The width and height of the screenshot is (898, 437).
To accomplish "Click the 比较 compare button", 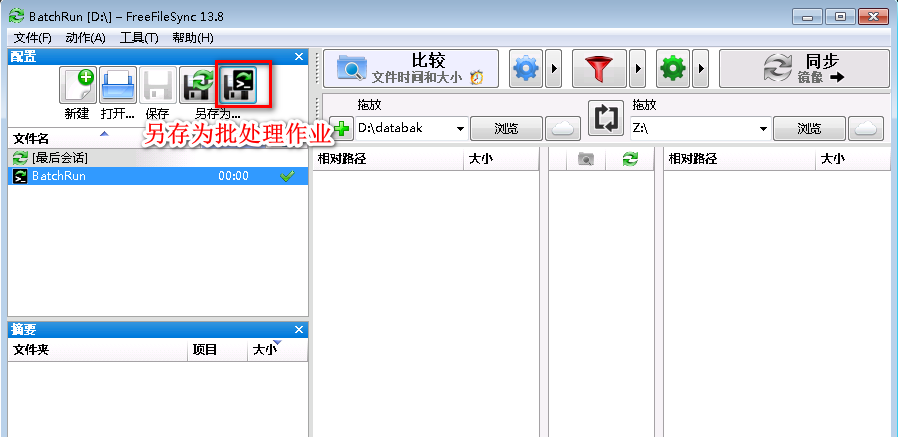I will tap(410, 69).
